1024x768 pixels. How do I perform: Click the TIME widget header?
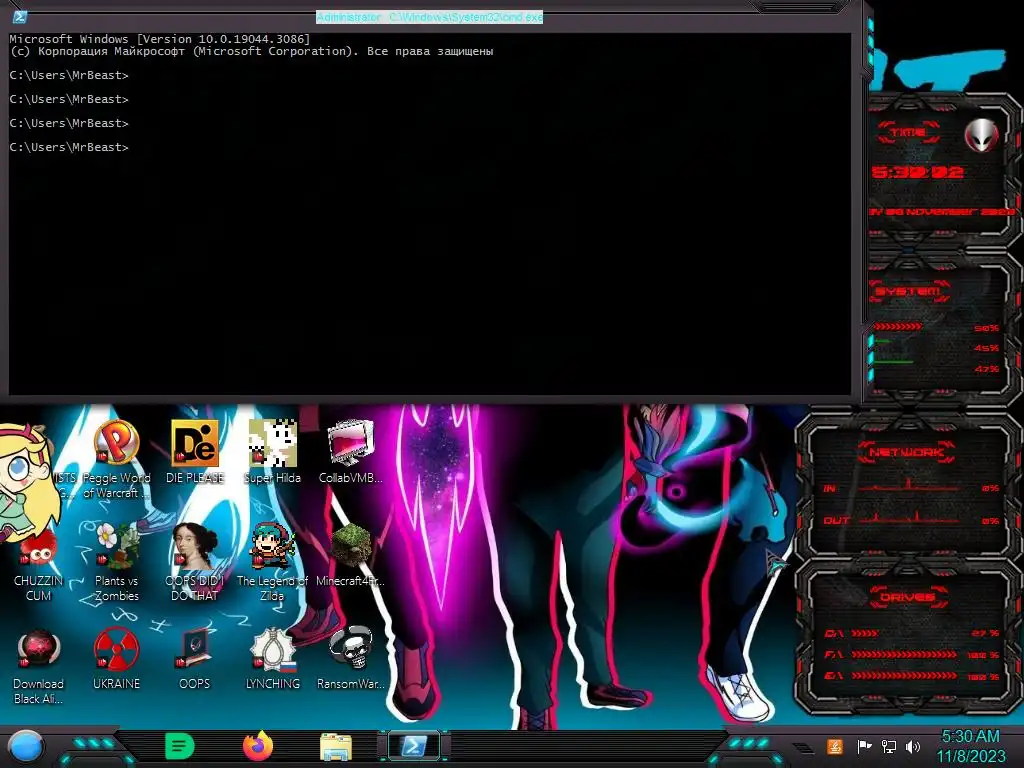[x=908, y=133]
